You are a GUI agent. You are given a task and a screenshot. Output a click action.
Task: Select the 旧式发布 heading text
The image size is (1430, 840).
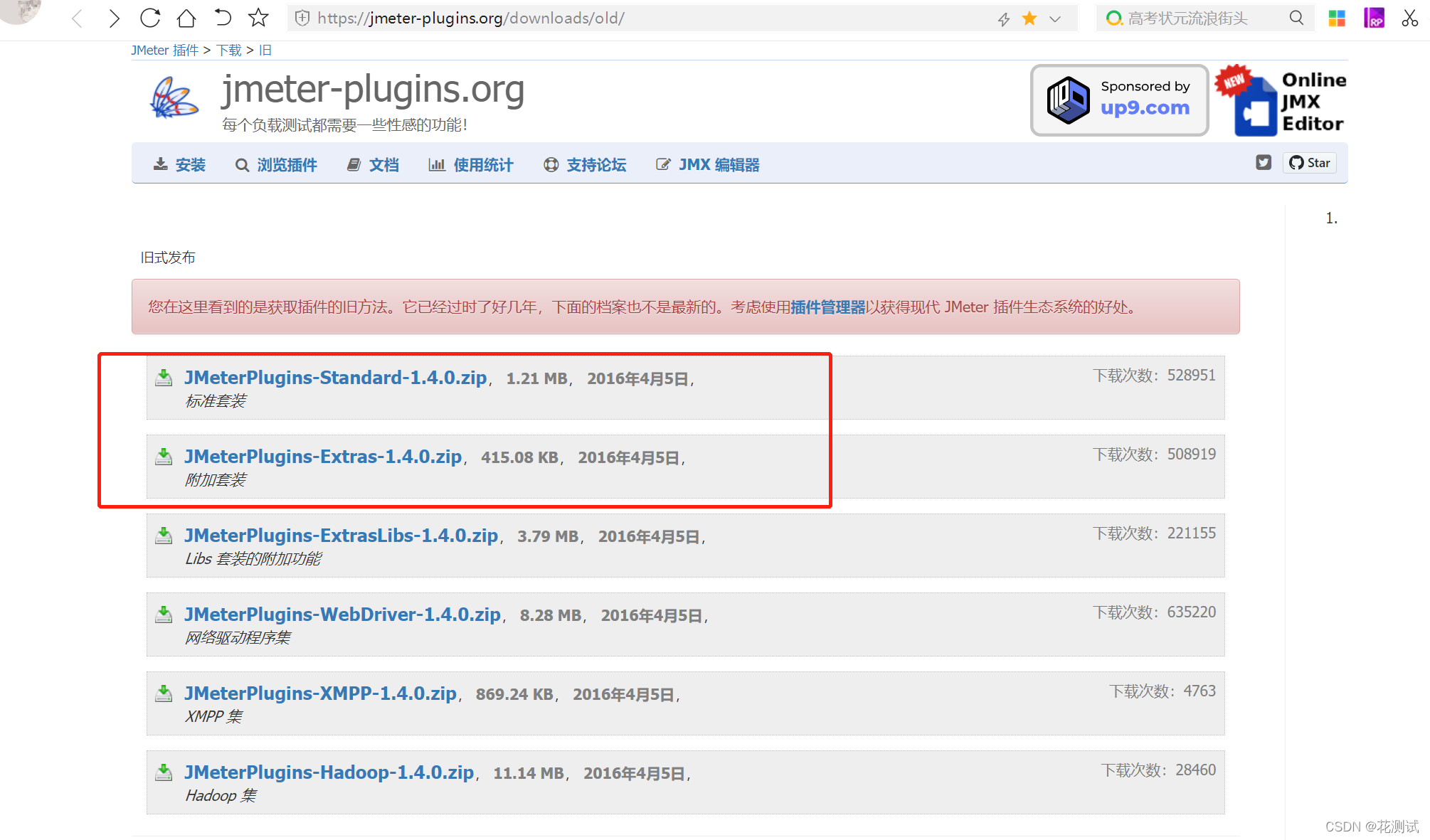168,257
